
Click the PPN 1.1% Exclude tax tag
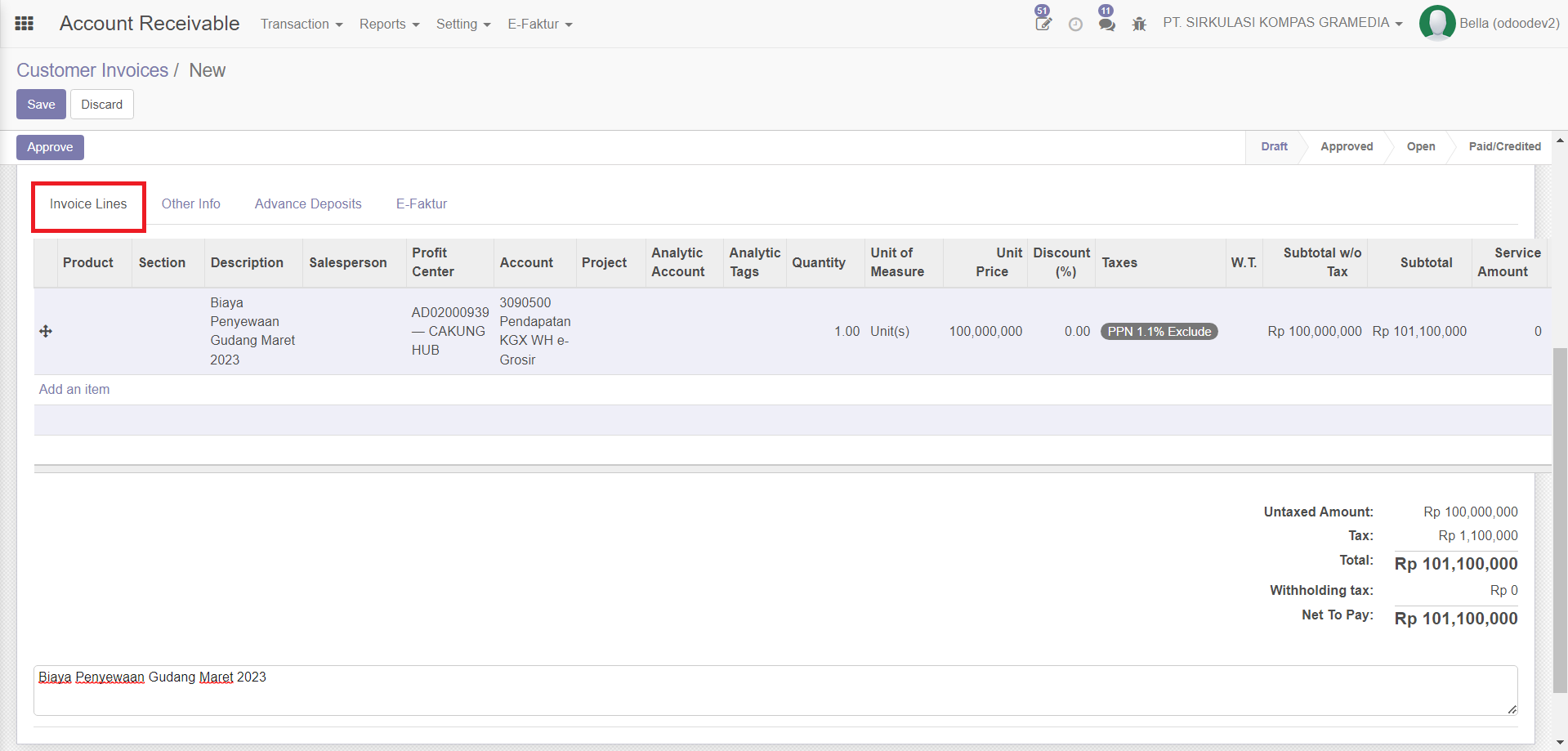click(x=1159, y=332)
